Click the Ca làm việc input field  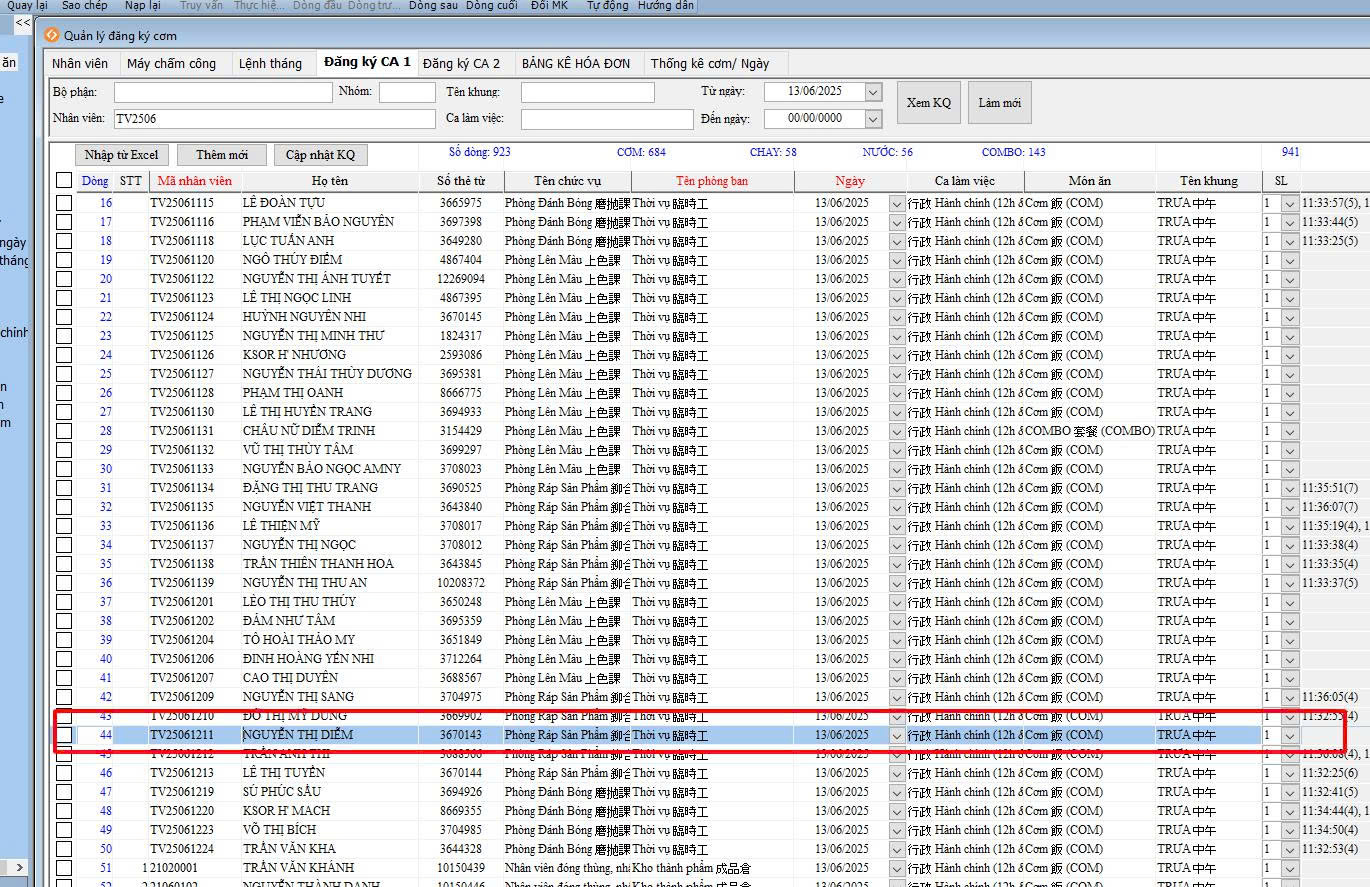point(607,119)
